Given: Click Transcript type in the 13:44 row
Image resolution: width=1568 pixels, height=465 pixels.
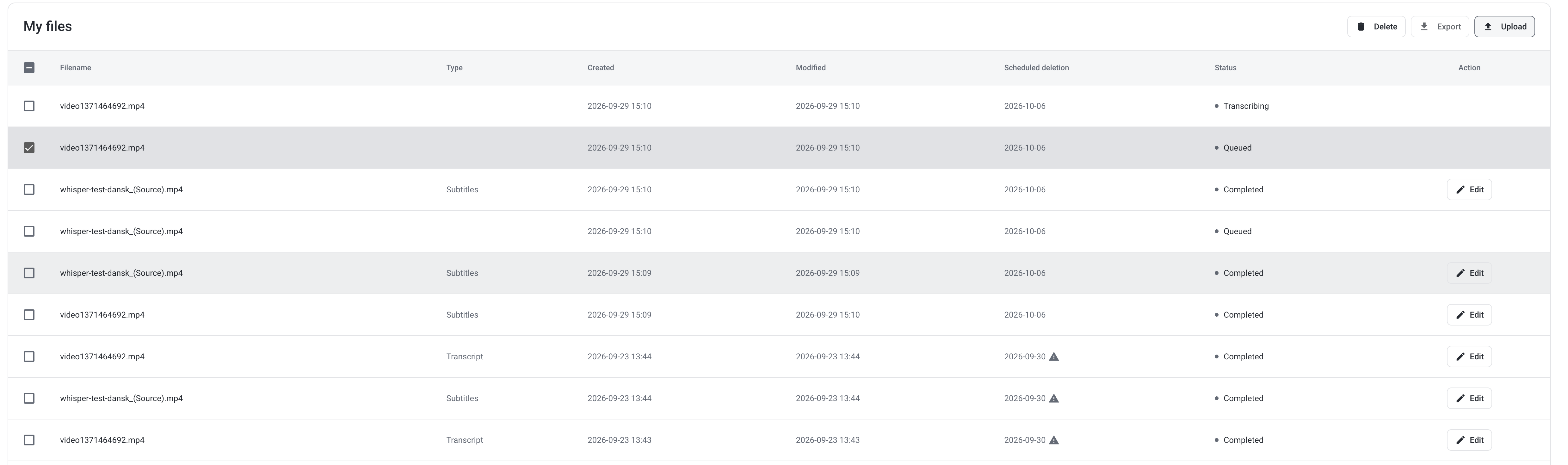Looking at the screenshot, I should tap(465, 357).
